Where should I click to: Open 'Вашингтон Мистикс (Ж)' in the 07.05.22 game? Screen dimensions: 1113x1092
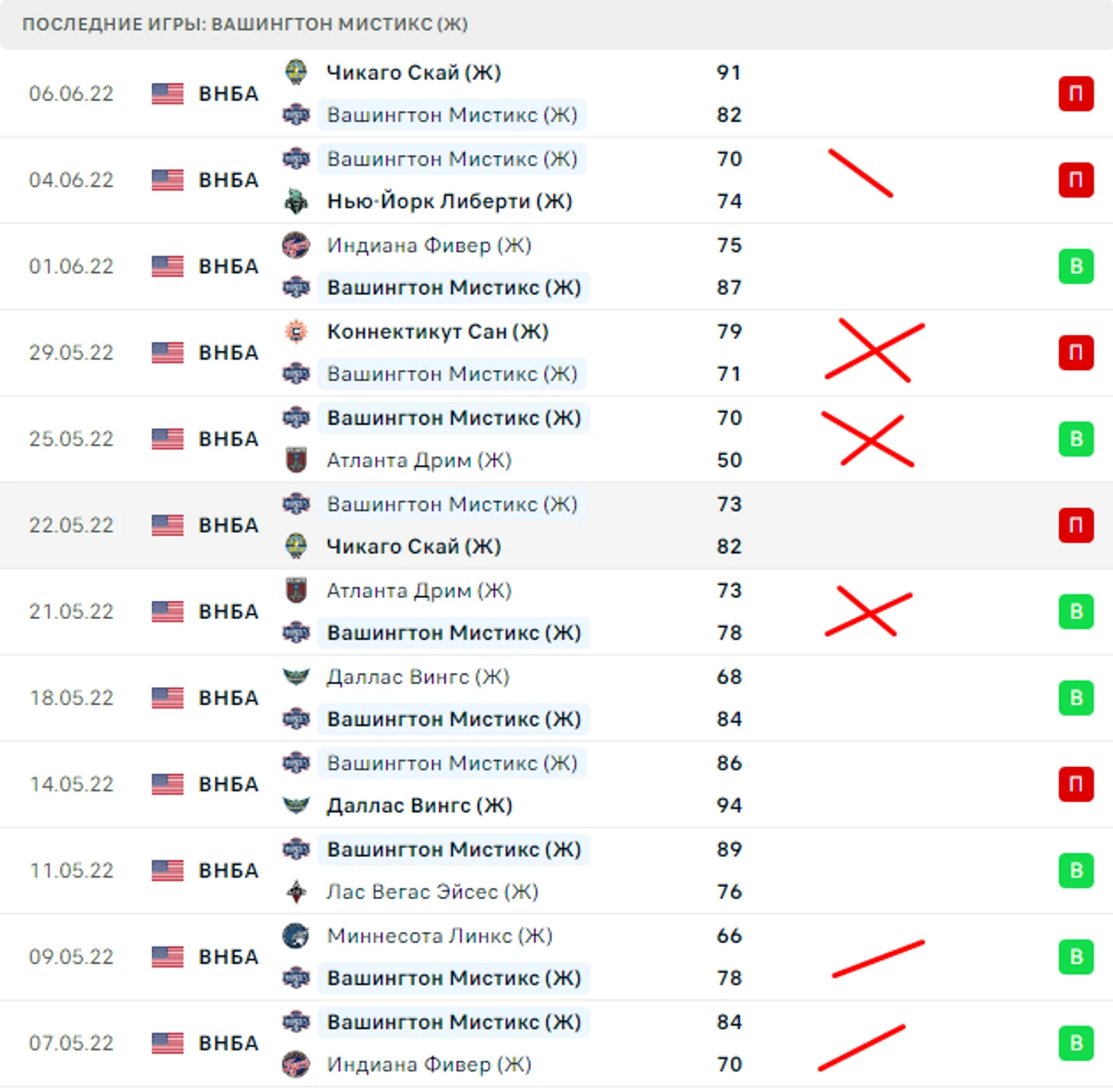pos(454,1022)
